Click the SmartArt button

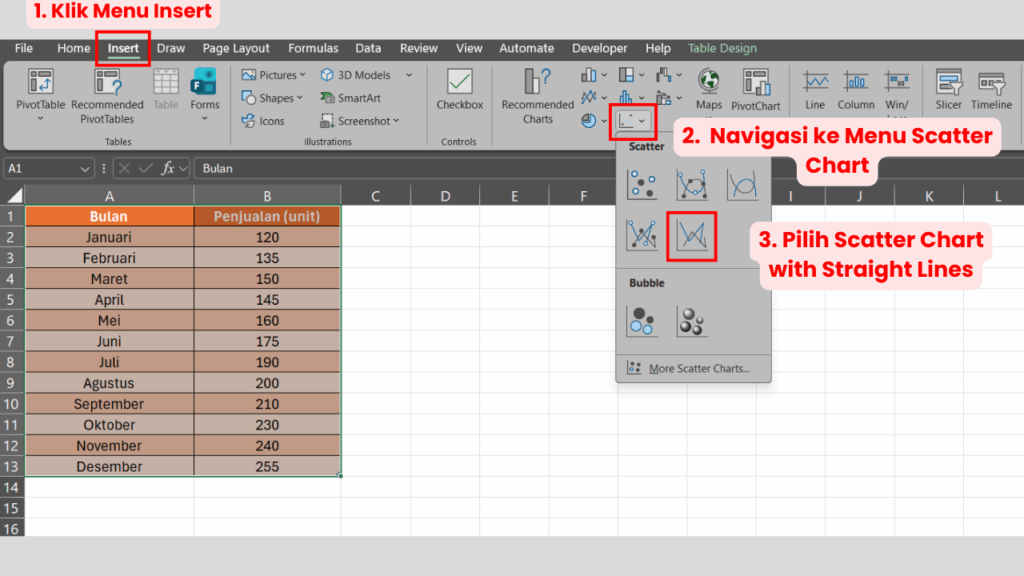[x=352, y=98]
